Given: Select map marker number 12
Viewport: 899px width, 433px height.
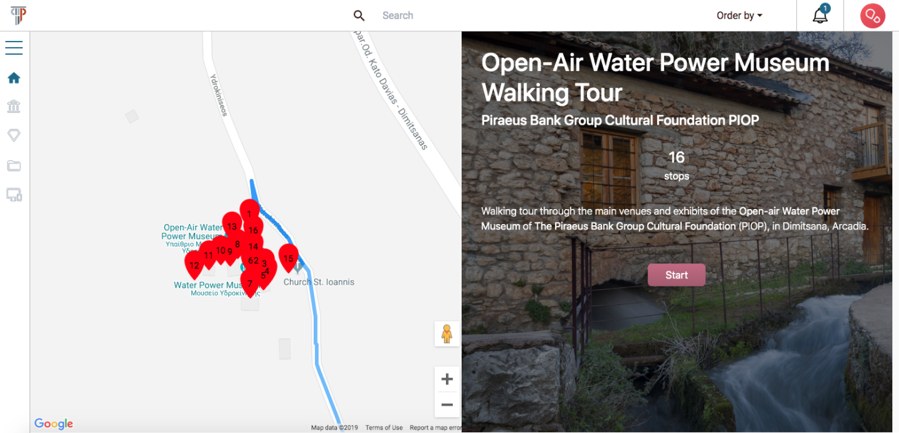Looking at the screenshot, I should (194, 264).
